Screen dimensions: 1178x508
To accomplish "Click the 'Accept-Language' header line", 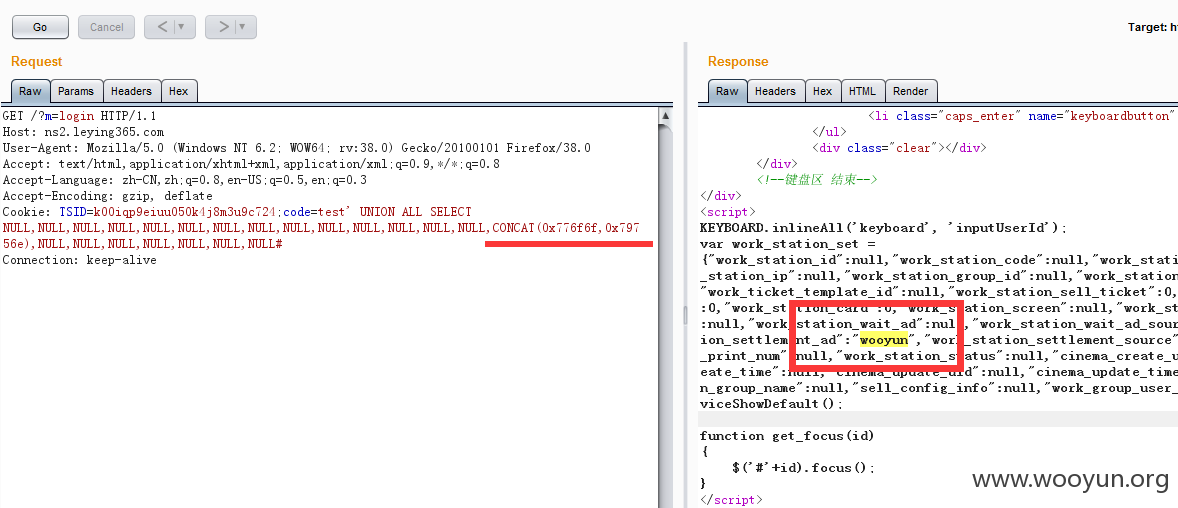I will [x=185, y=180].
